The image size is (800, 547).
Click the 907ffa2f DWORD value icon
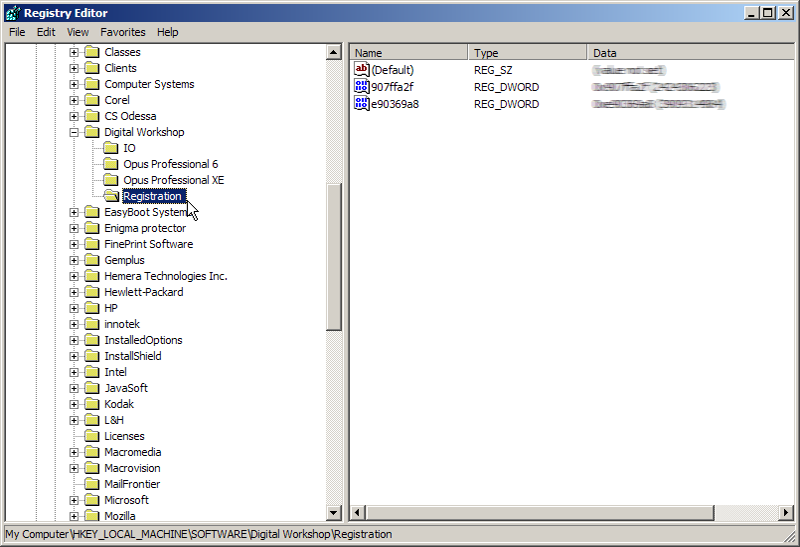tap(362, 87)
